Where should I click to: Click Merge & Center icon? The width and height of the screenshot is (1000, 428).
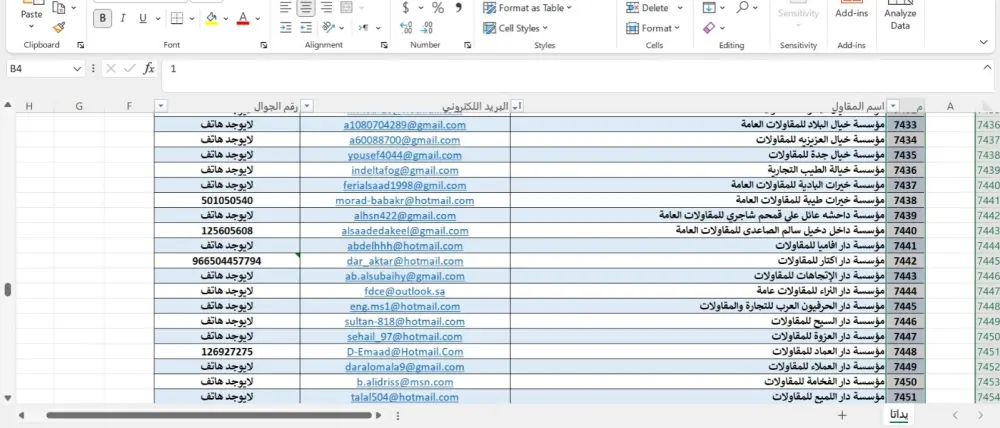(346, 7)
